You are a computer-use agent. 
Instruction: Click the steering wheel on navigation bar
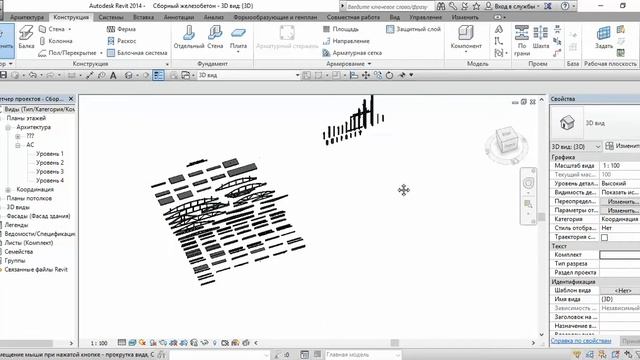click(x=528, y=183)
